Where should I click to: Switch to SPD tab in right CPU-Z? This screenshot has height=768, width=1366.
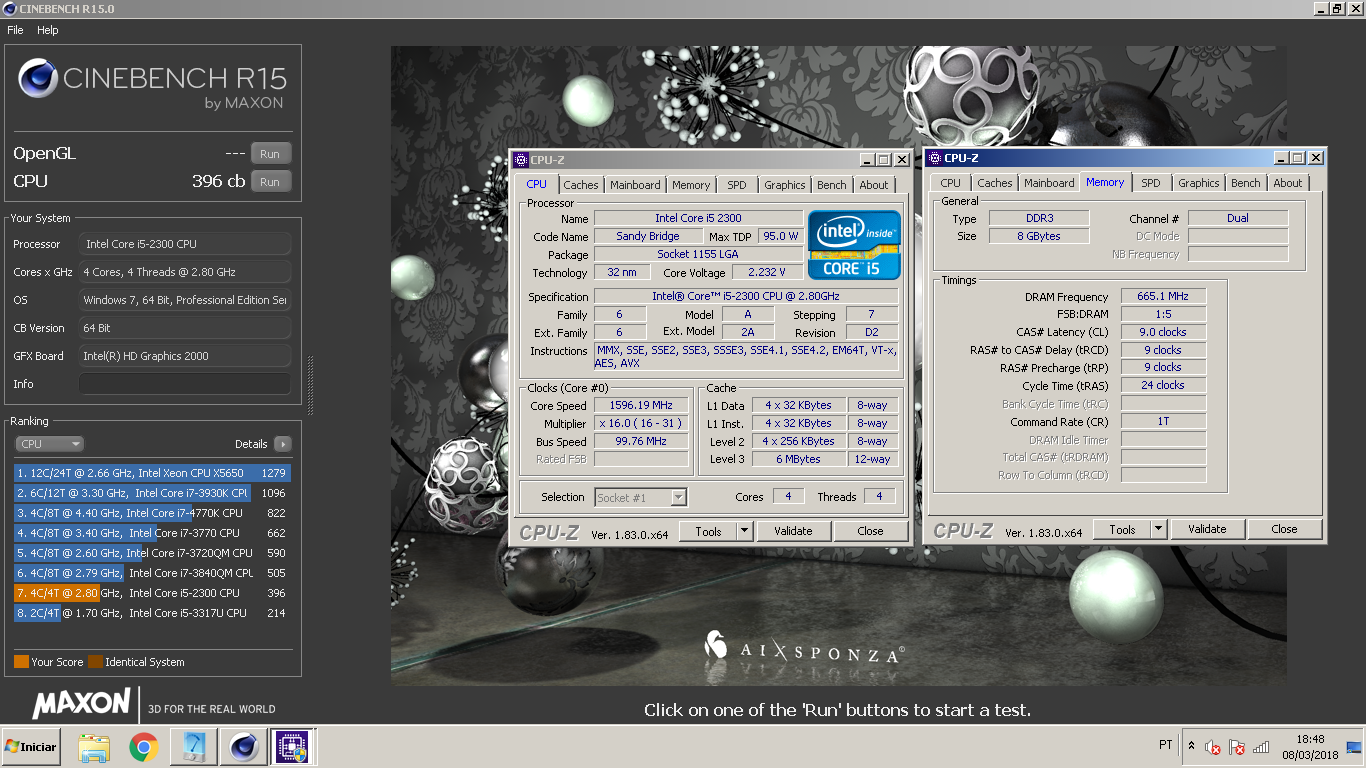click(1151, 183)
